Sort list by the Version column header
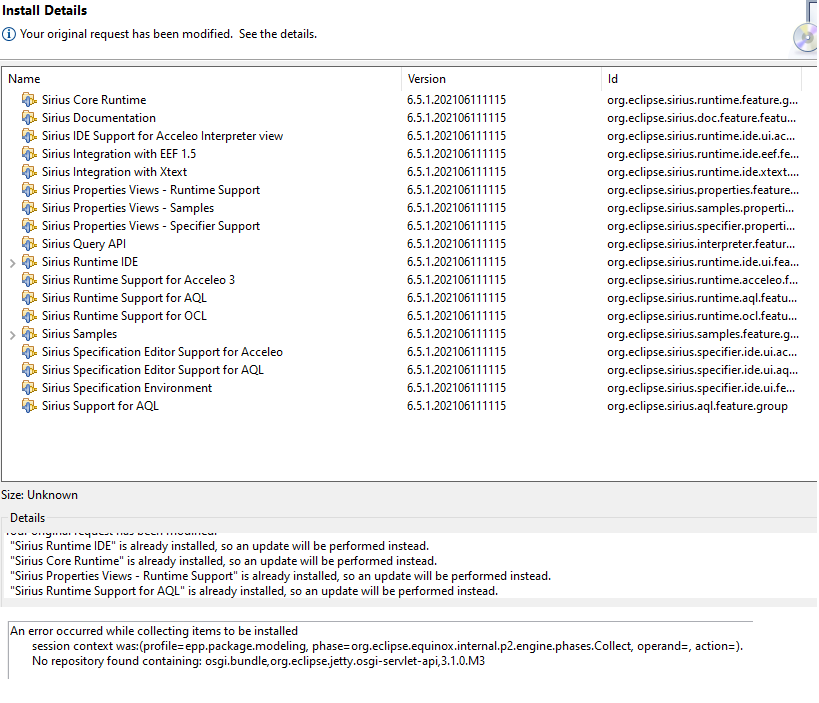Image resolution: width=819 pixels, height=703 pixels. pos(501,79)
